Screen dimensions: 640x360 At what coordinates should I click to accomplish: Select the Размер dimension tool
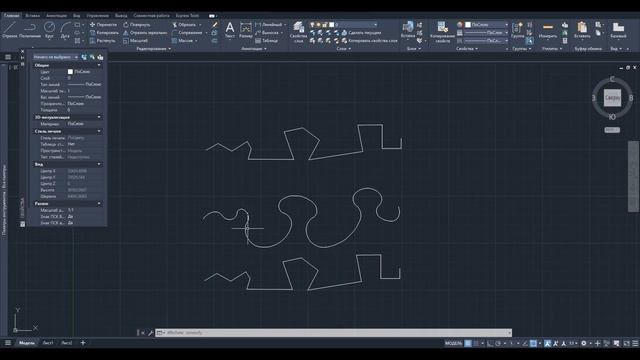(x=246, y=30)
